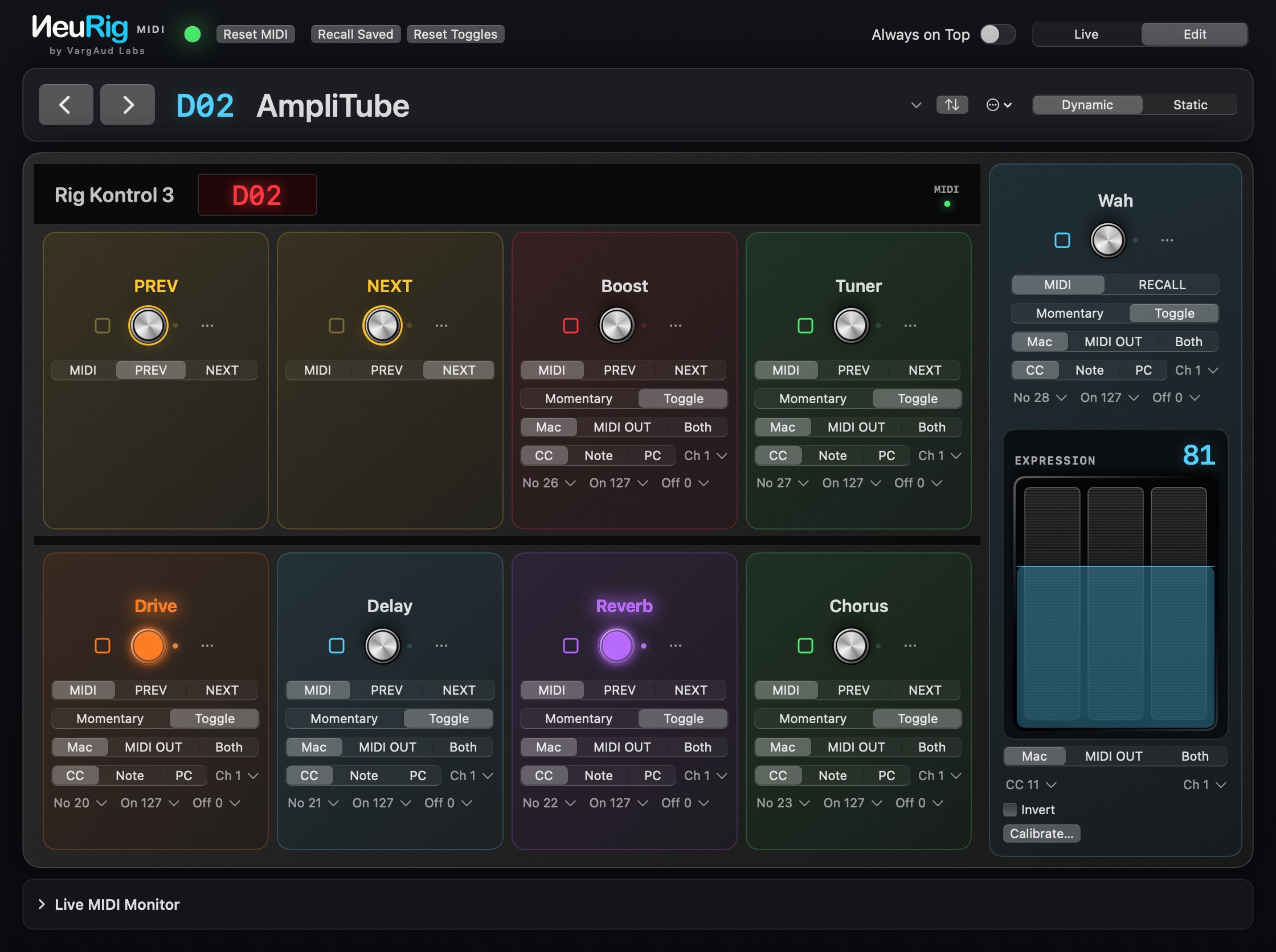Toggle the purple Reverb color square
The image size is (1276, 952).
(x=571, y=646)
